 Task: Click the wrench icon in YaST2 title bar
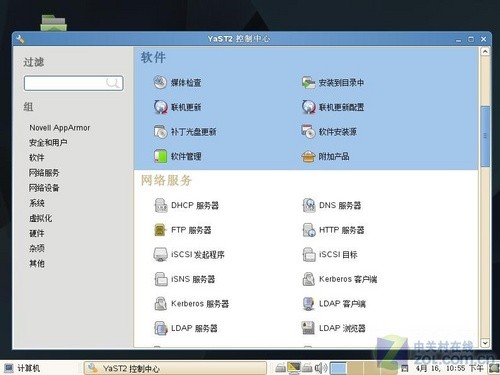click(20, 39)
